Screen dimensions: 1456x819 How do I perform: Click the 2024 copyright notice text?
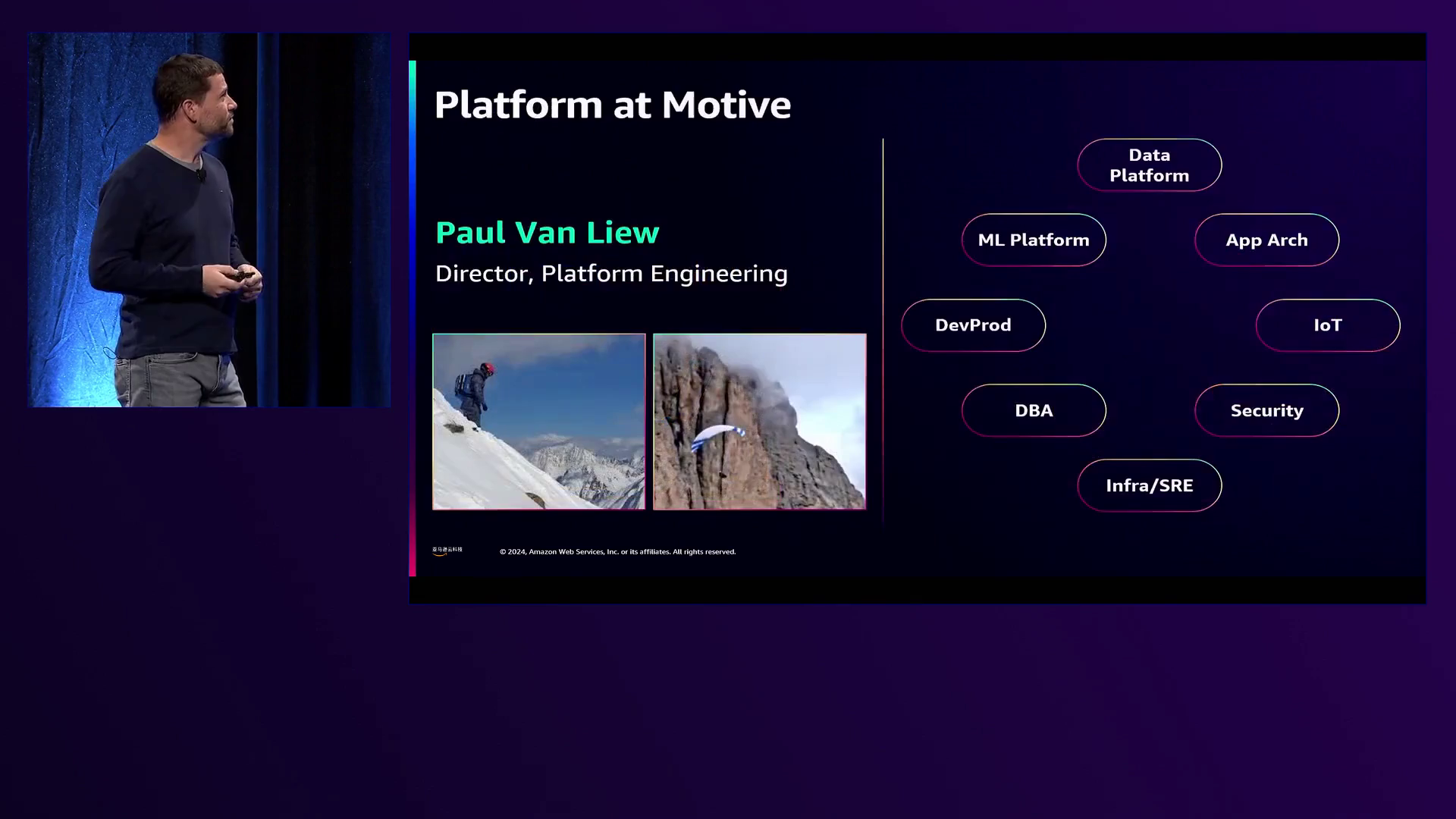pos(617,552)
